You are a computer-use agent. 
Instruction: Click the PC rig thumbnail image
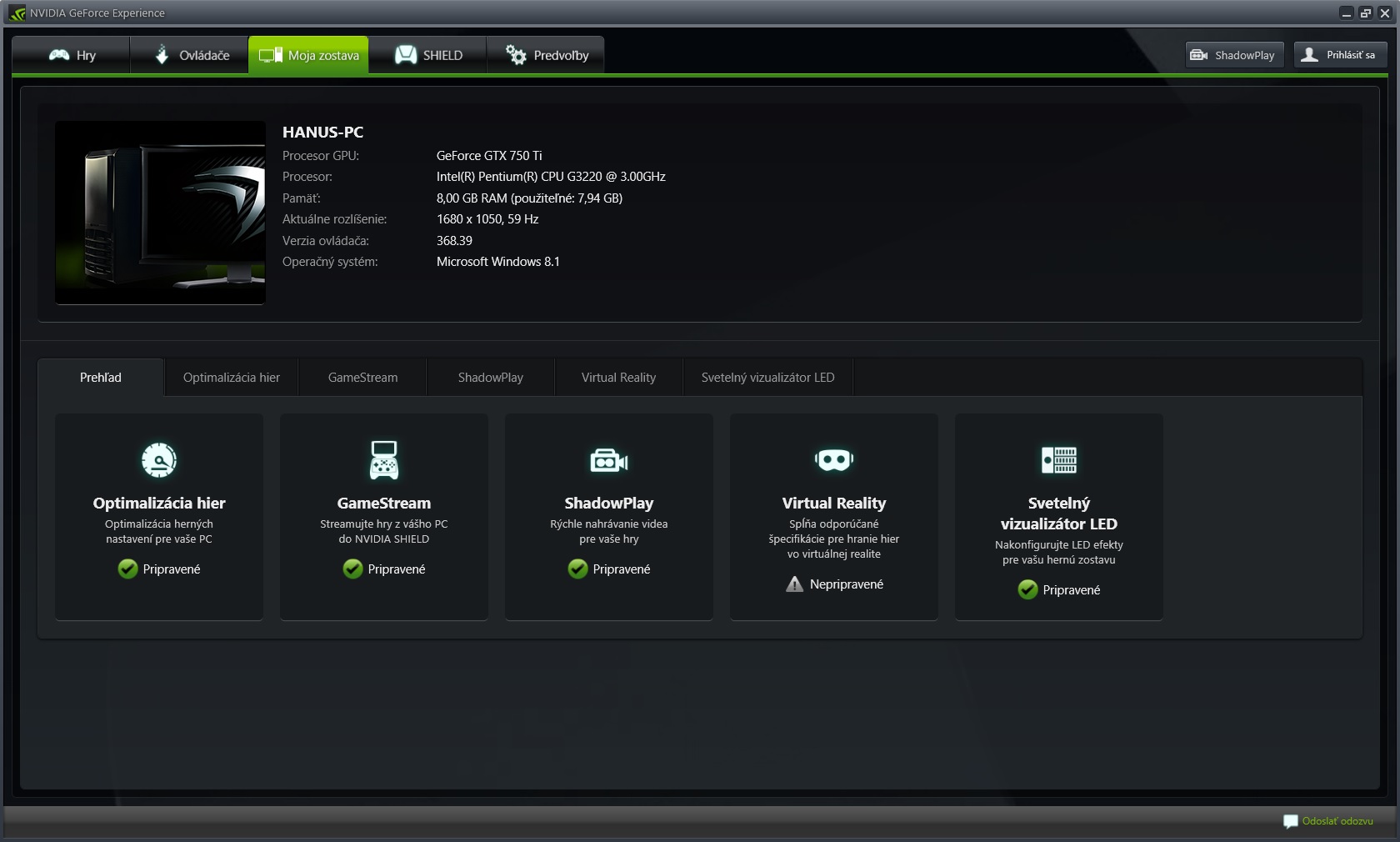(160, 213)
